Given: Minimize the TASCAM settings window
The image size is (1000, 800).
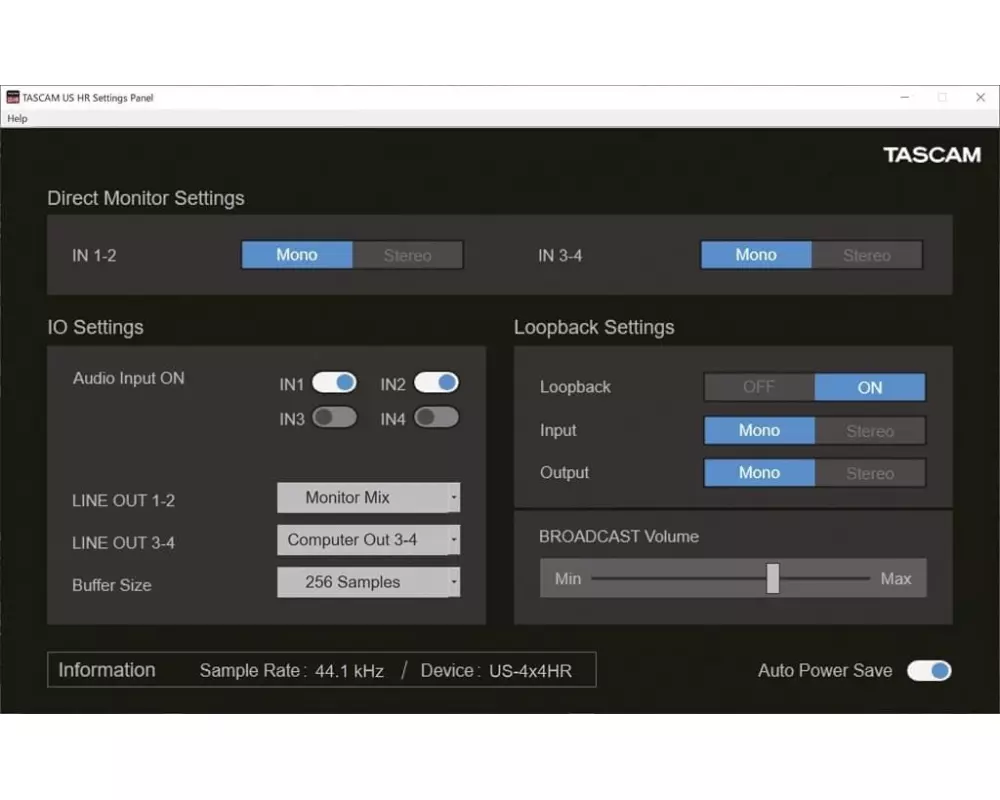Looking at the screenshot, I should (x=904, y=98).
